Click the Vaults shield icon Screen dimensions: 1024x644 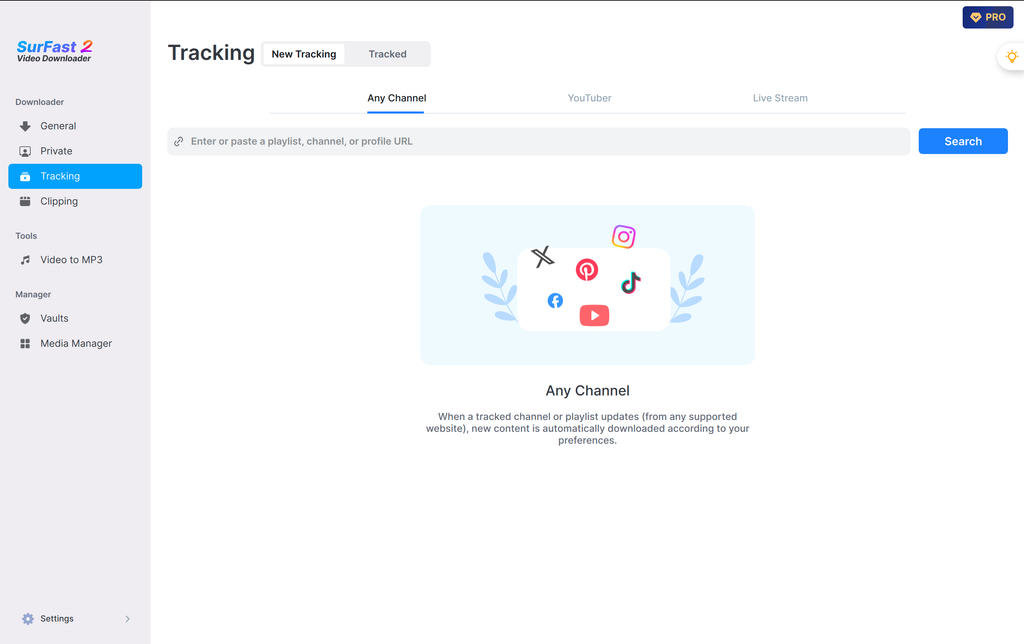click(x=25, y=319)
